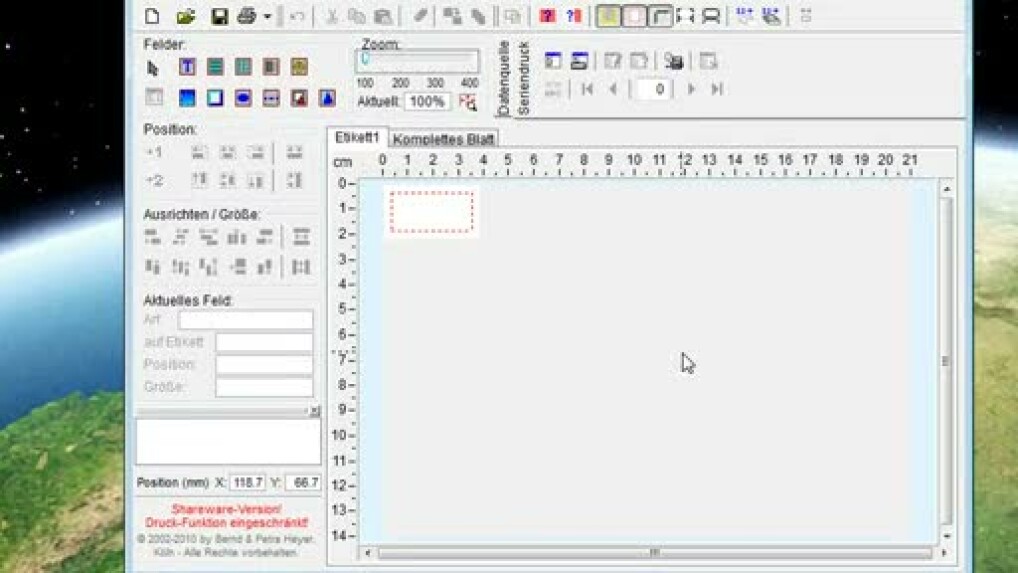Save the label with the floppy disk icon
Image resolution: width=1018 pixels, height=573 pixels.
(219, 16)
